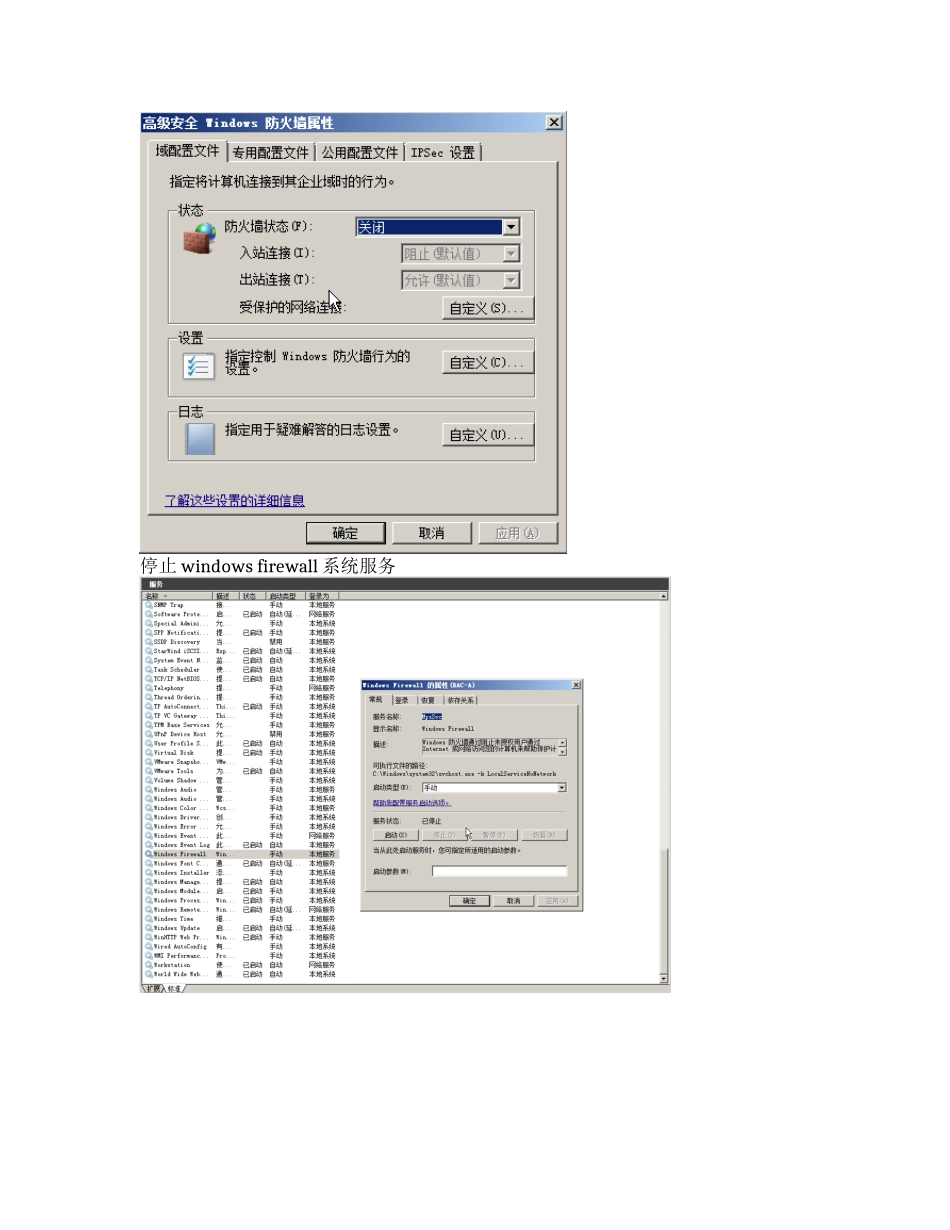Open the 登录 tab in Windows Firewall properties

click(402, 700)
